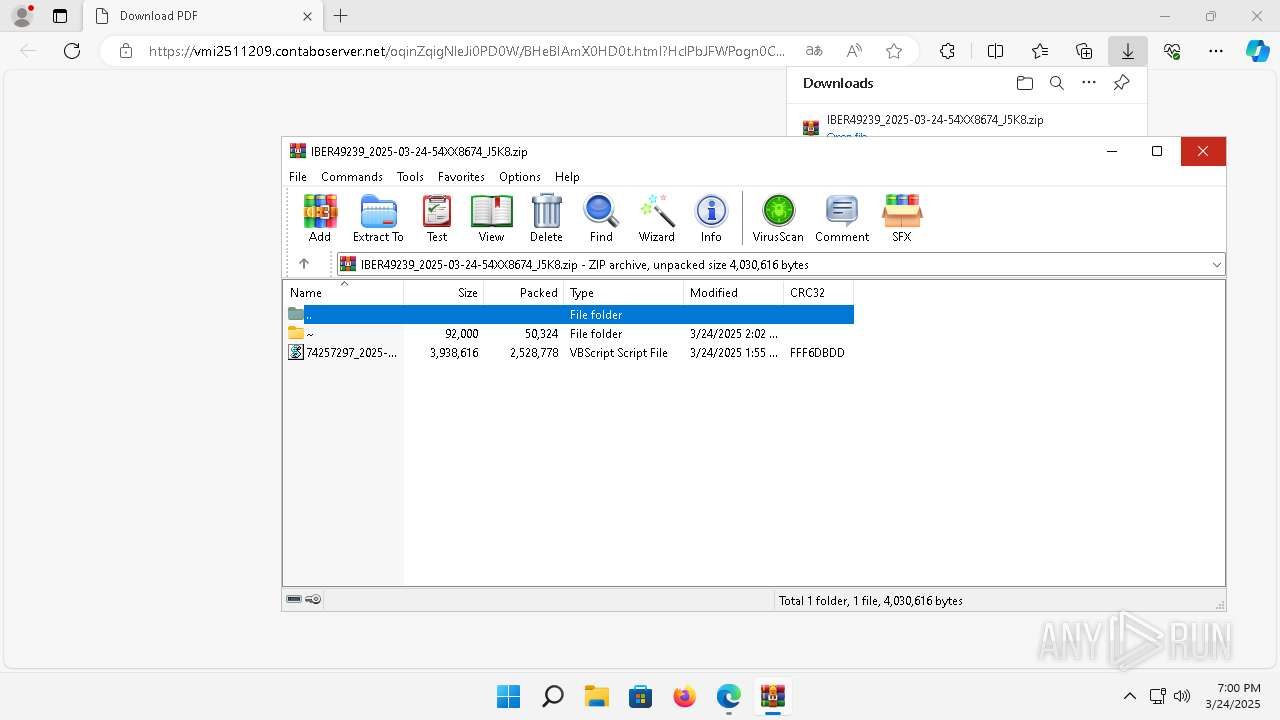Open the Options menu
This screenshot has width=1280, height=720.
[x=520, y=176]
